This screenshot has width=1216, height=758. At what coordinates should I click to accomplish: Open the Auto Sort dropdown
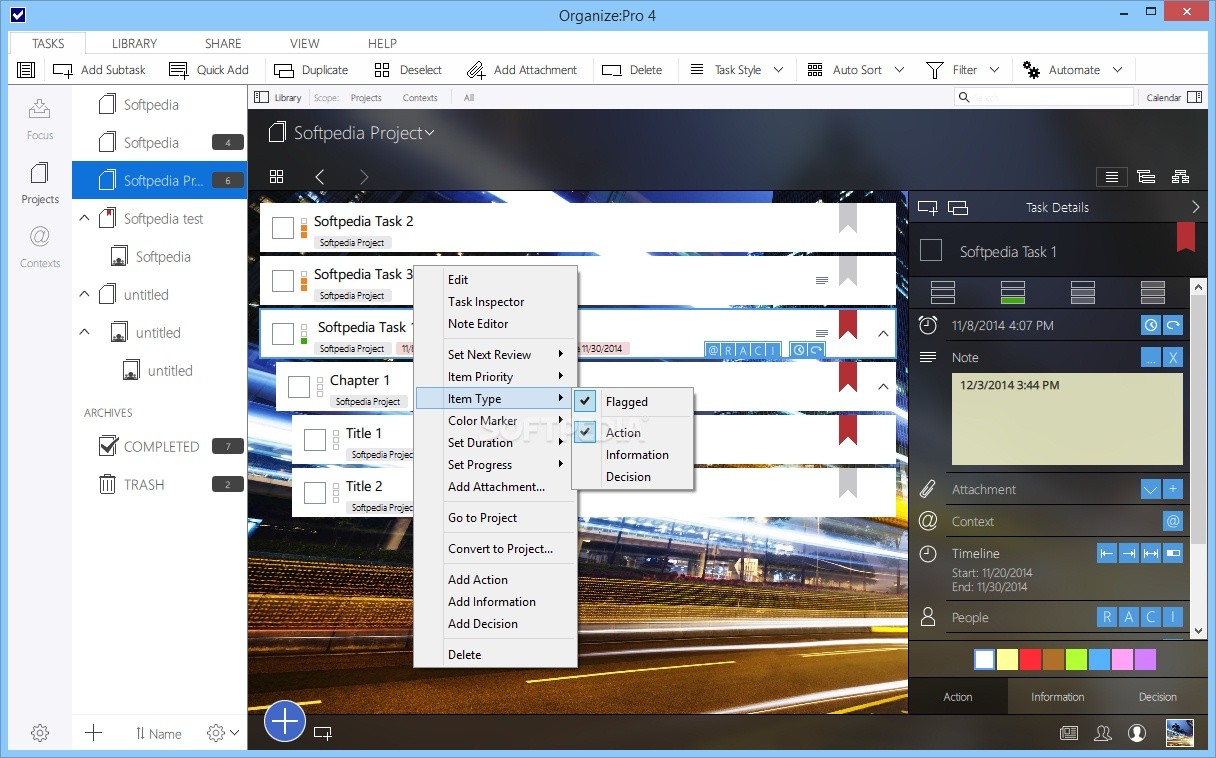[x=855, y=70]
